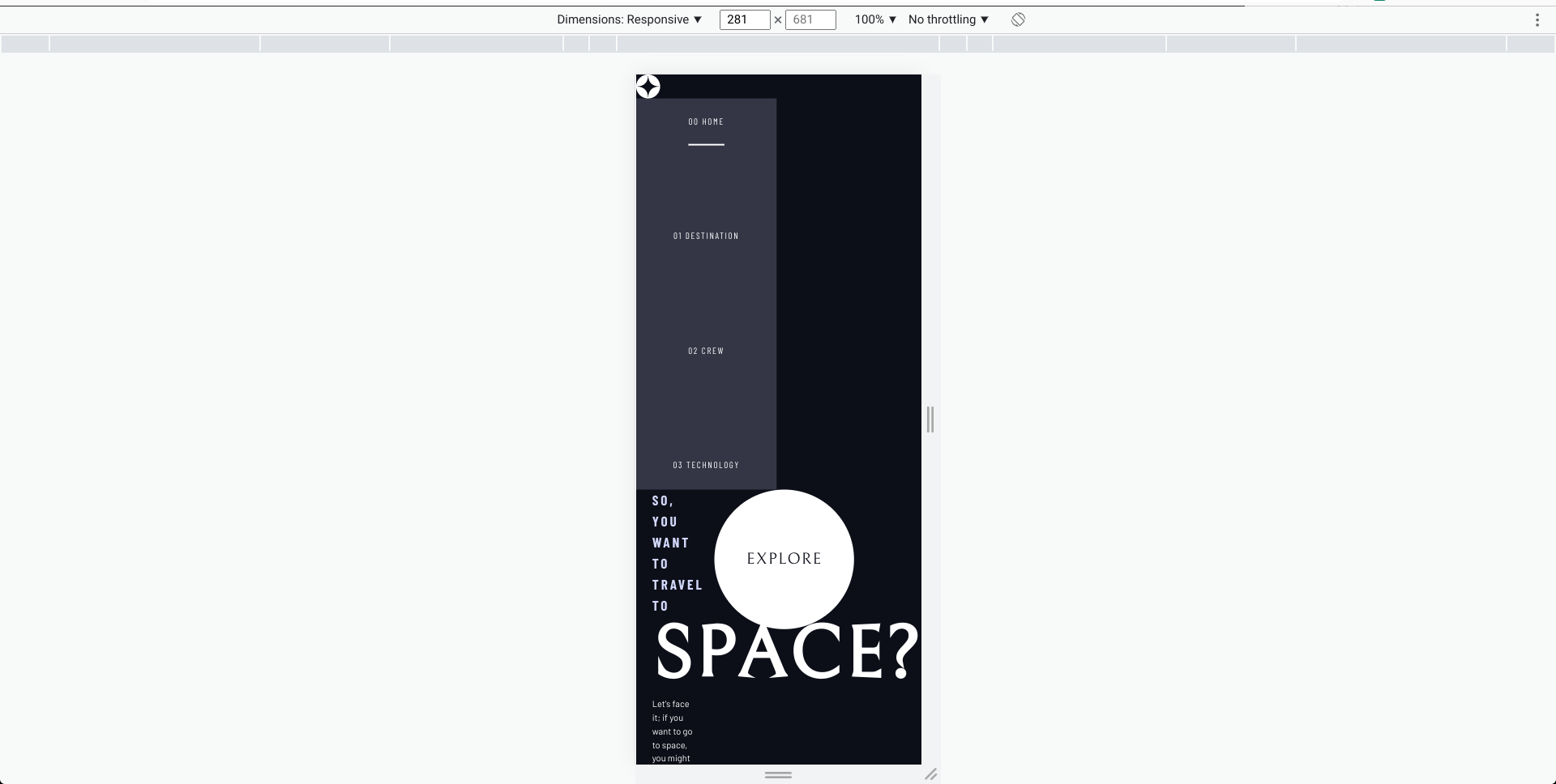The image size is (1556, 784).
Task: Click the star logo in the page header
Action: [x=648, y=87]
